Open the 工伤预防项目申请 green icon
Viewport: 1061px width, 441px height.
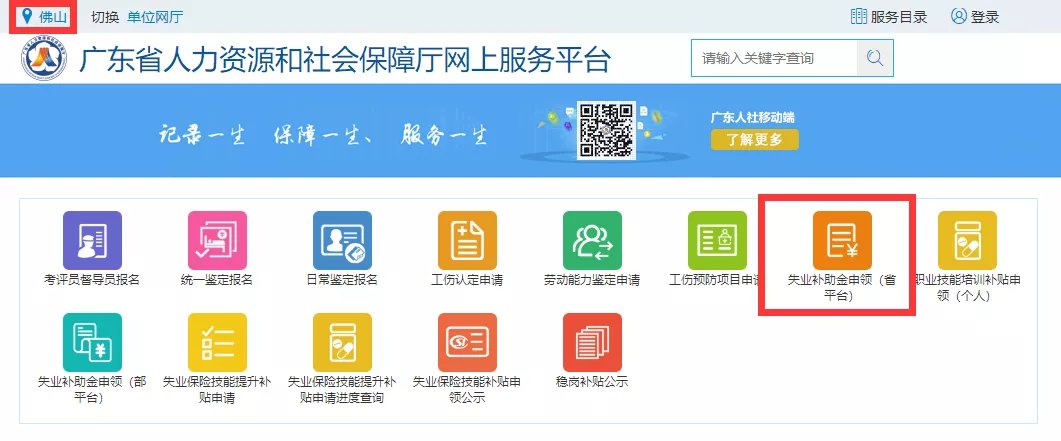pyautogui.click(x=717, y=240)
